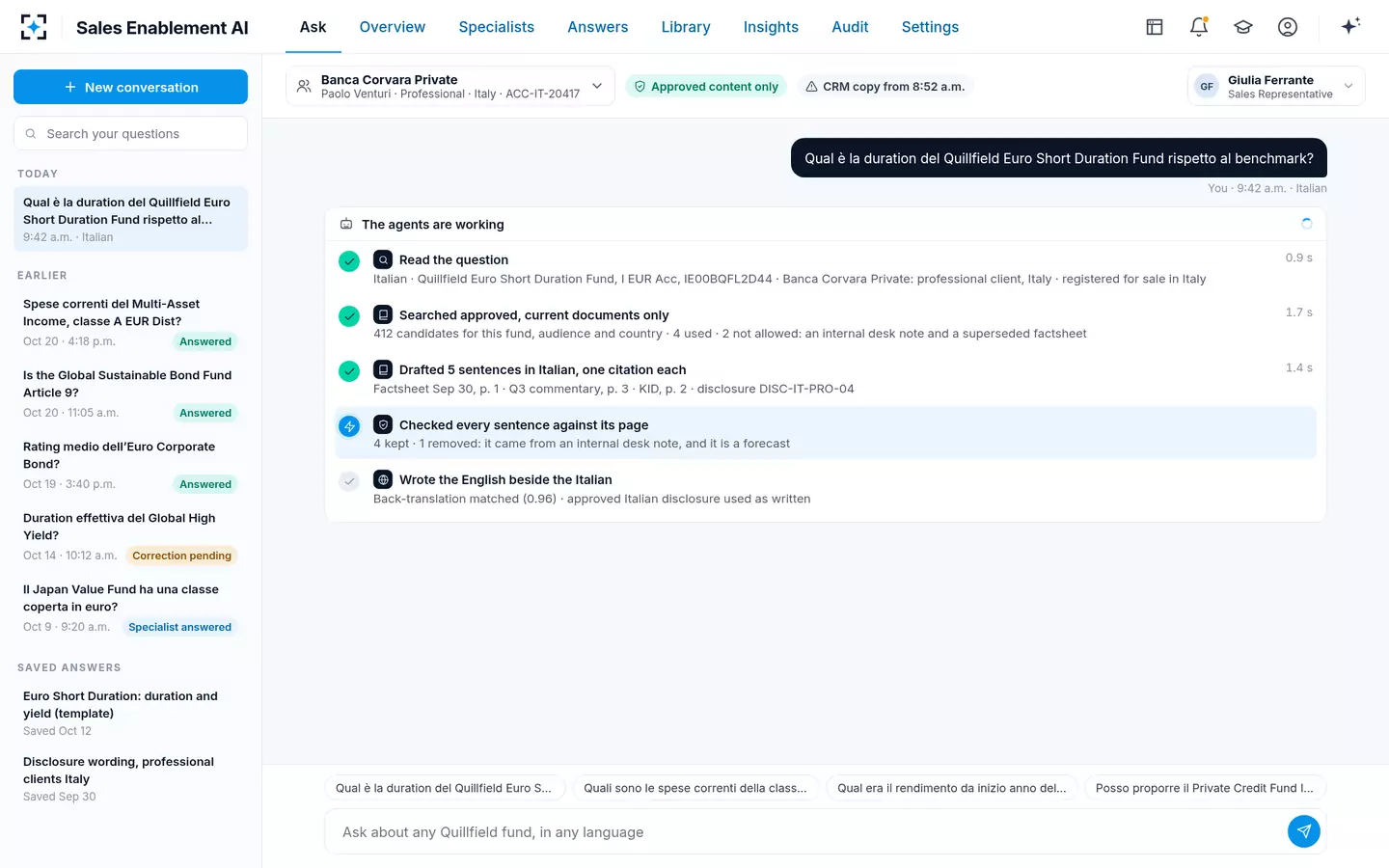Open the graduation cap training icon
This screenshot has height=868, width=1389.
pos(1243,27)
